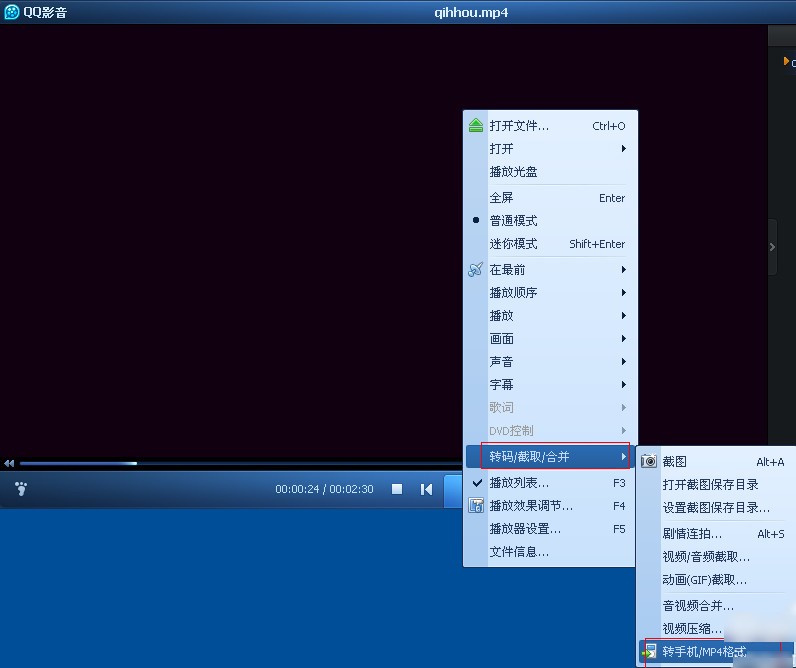Choose 视频/音频截取 from submenu
796x668 pixels.
(706, 557)
